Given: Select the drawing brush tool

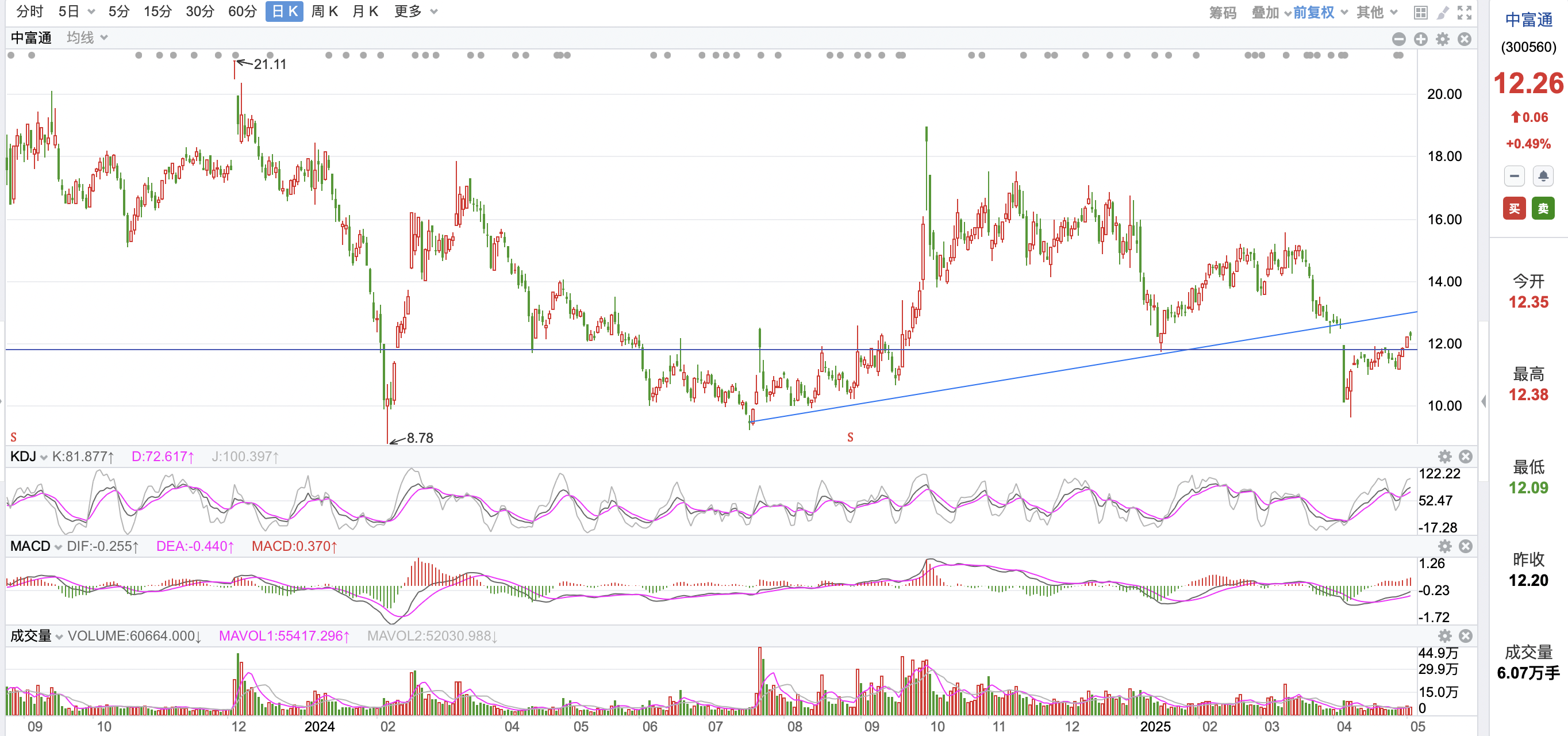Looking at the screenshot, I should 1443,12.
